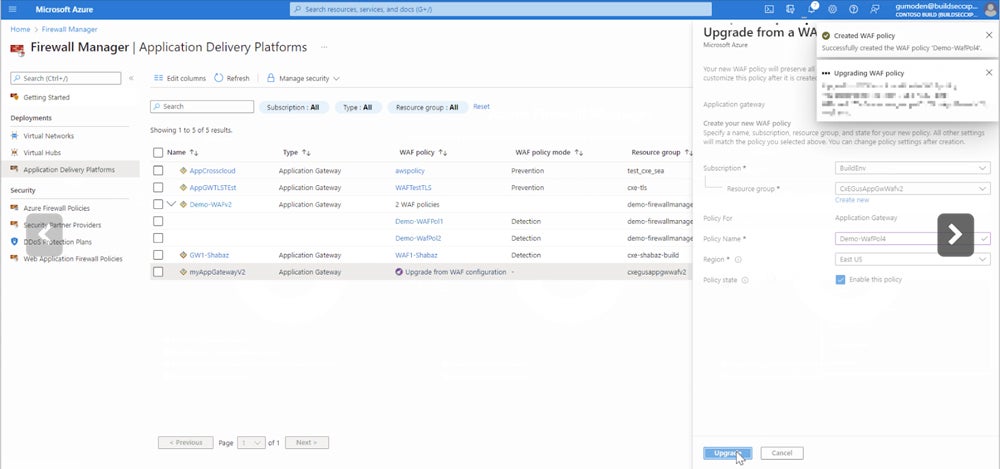Screen dimensions: 1000x469
Task: Click the Cancel button
Action: (x=781, y=453)
